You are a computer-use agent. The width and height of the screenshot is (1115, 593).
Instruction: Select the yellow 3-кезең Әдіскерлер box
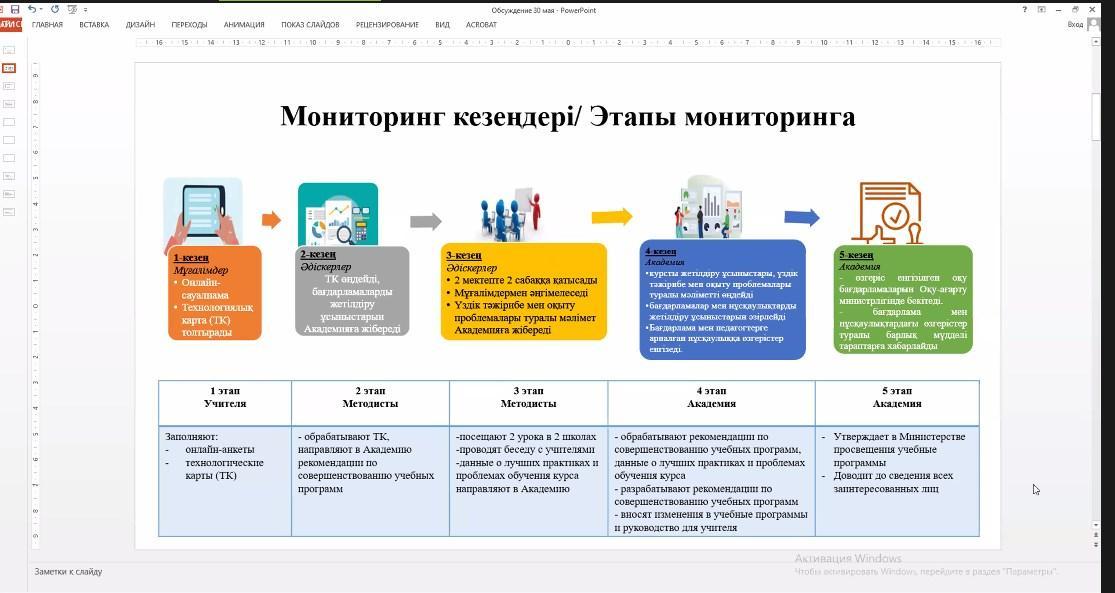523,292
